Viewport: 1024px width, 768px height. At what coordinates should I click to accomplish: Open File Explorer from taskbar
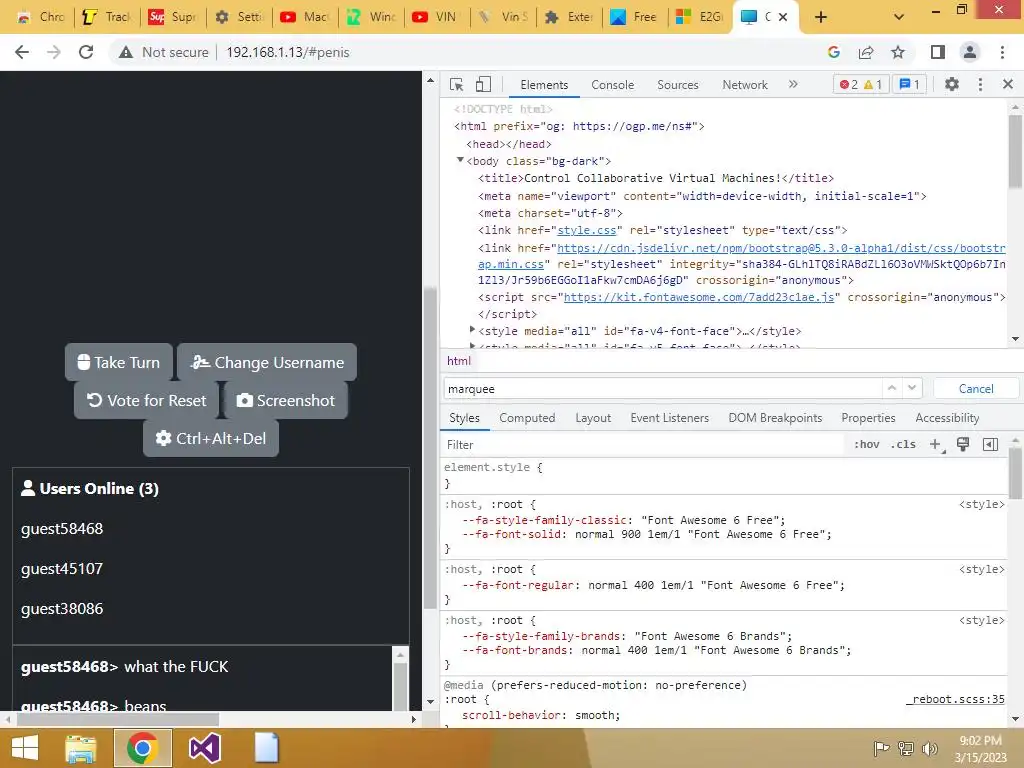tap(81, 748)
